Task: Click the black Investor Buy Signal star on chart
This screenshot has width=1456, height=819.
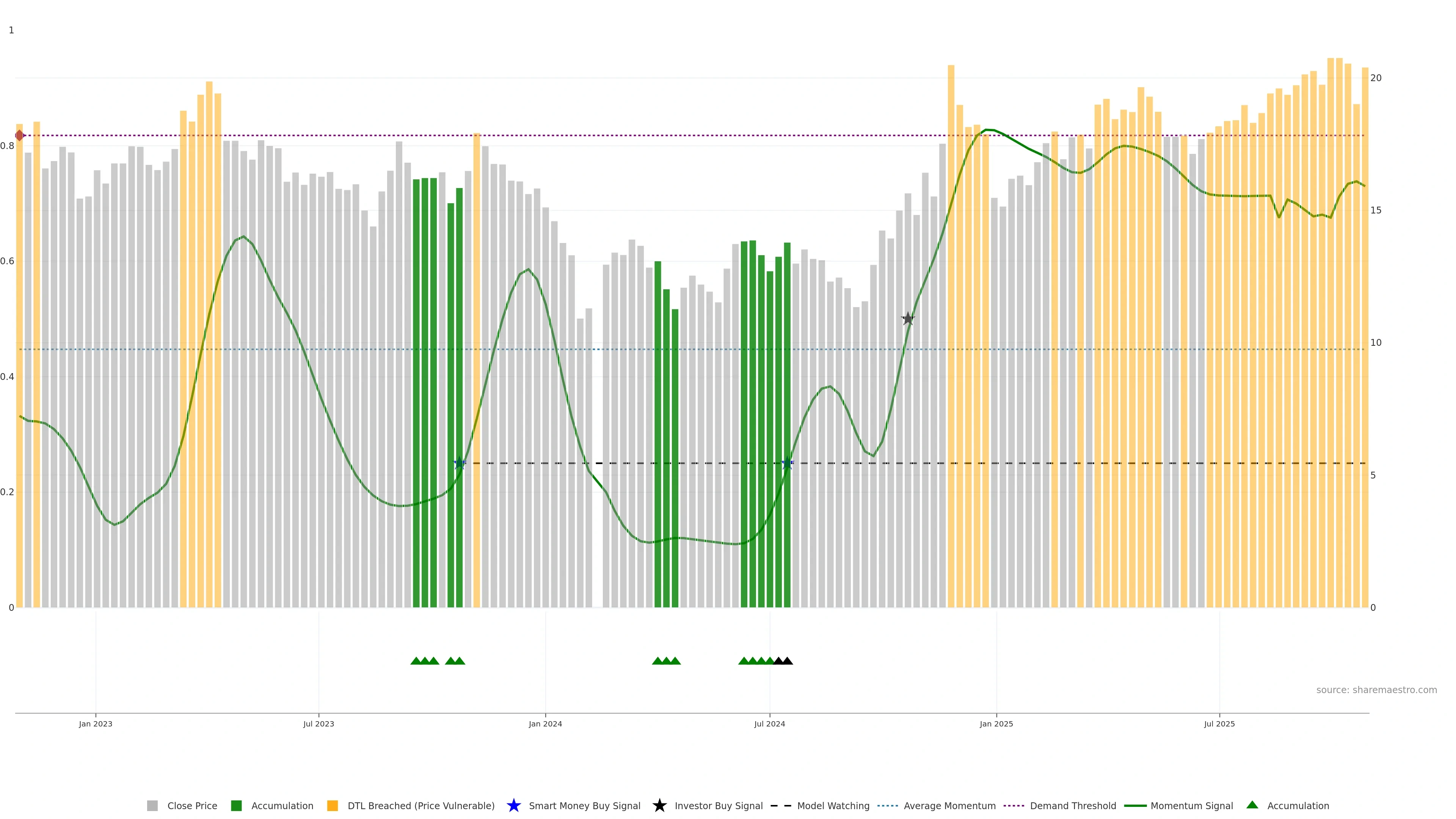Action: [x=908, y=319]
